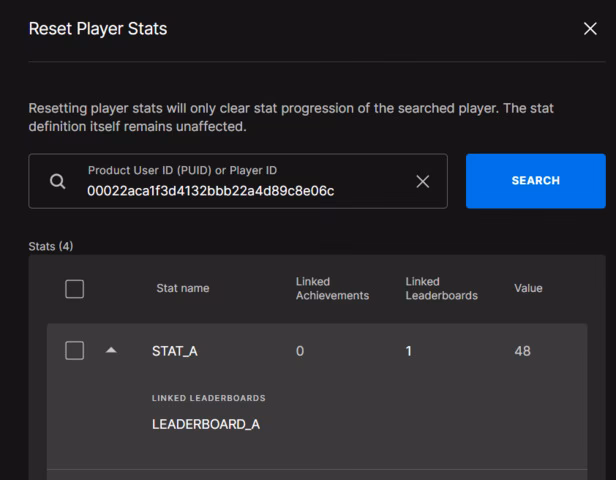Focus the PUID or Player ID field

pos(238,181)
